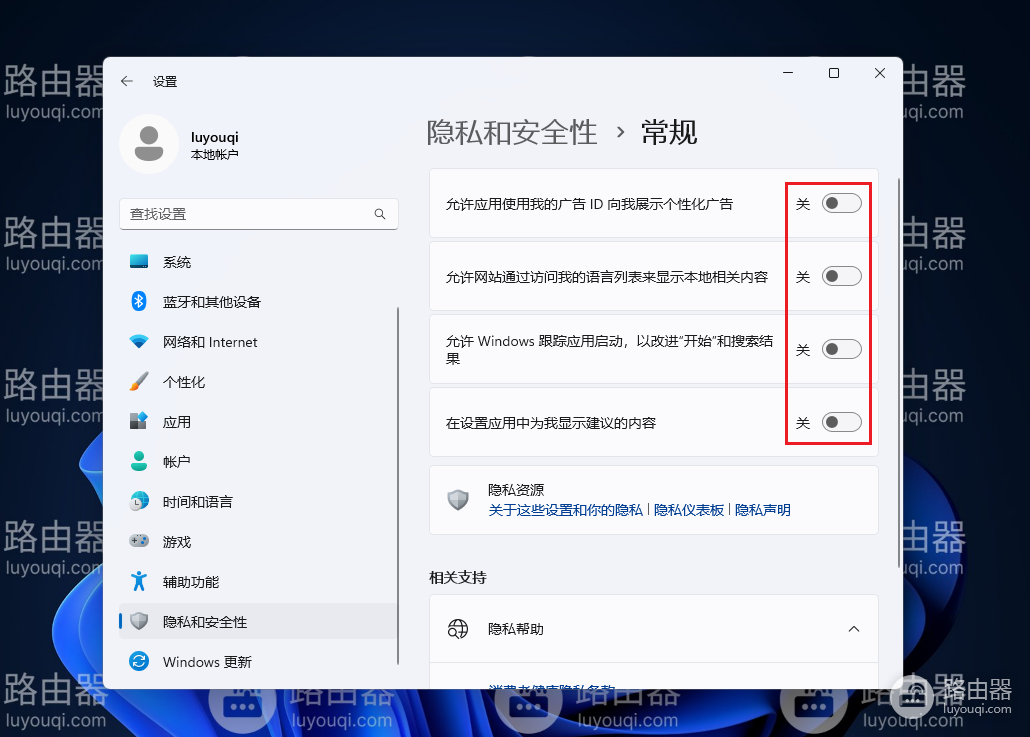Go to 时间和语言 settings
Image resolution: width=1030 pixels, height=737 pixels.
click(258, 502)
